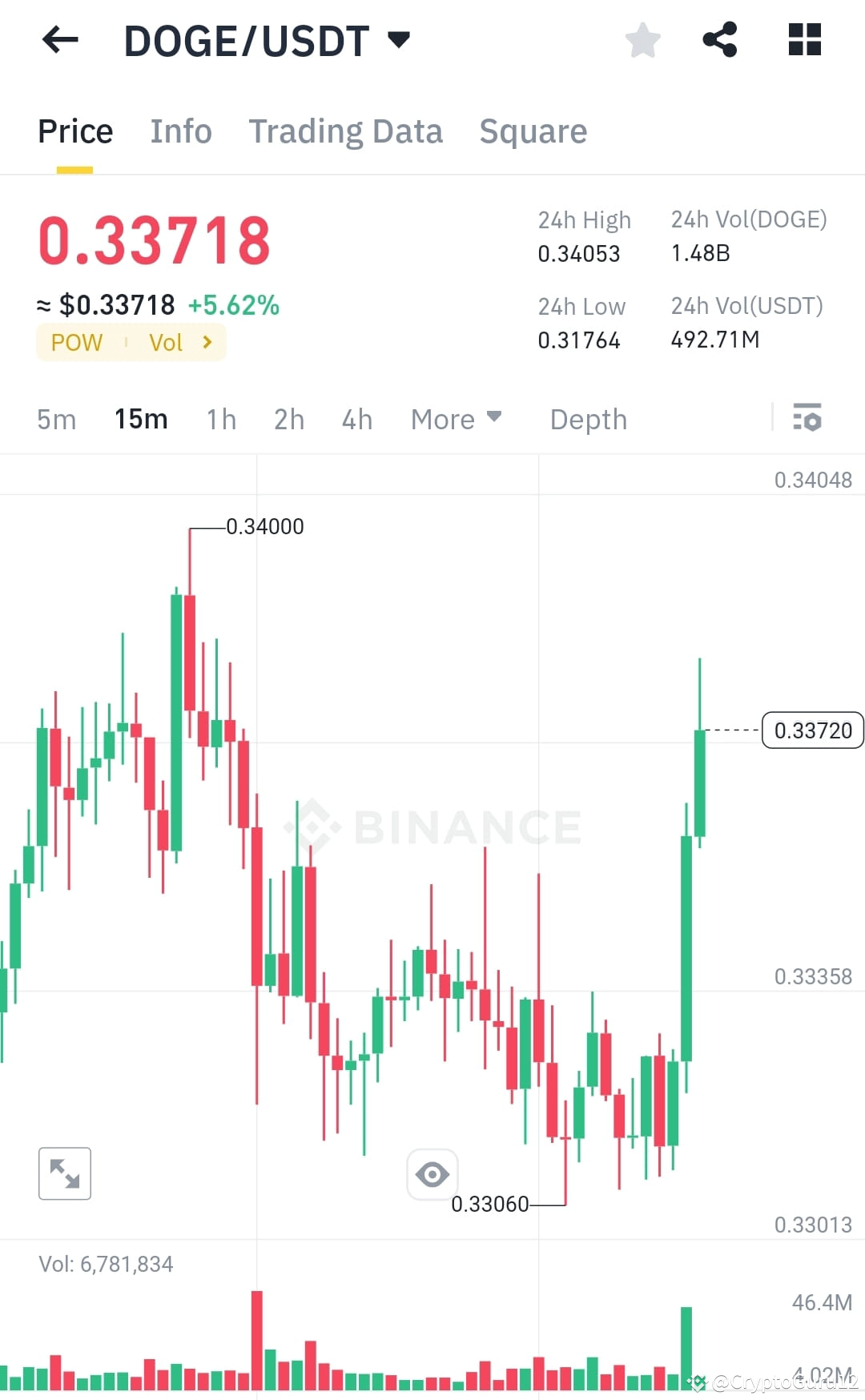Tap the POW category tag

[x=75, y=342]
